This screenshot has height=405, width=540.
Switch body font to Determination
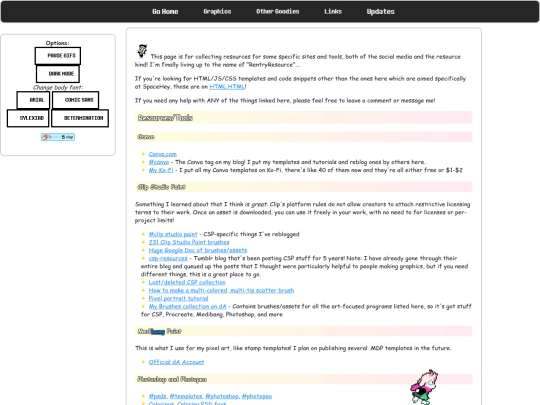pyautogui.click(x=80, y=118)
